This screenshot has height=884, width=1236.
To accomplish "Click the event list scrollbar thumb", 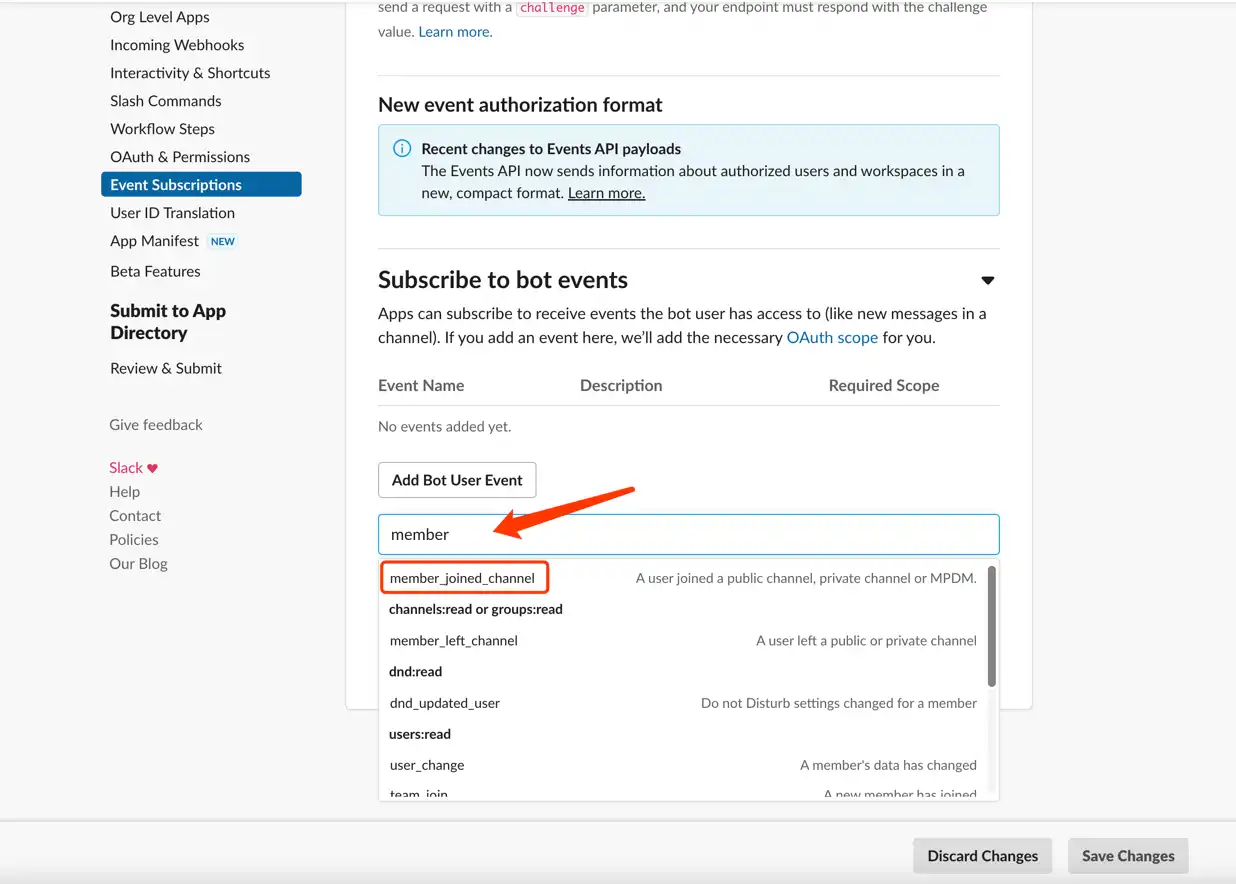I will click(992, 627).
